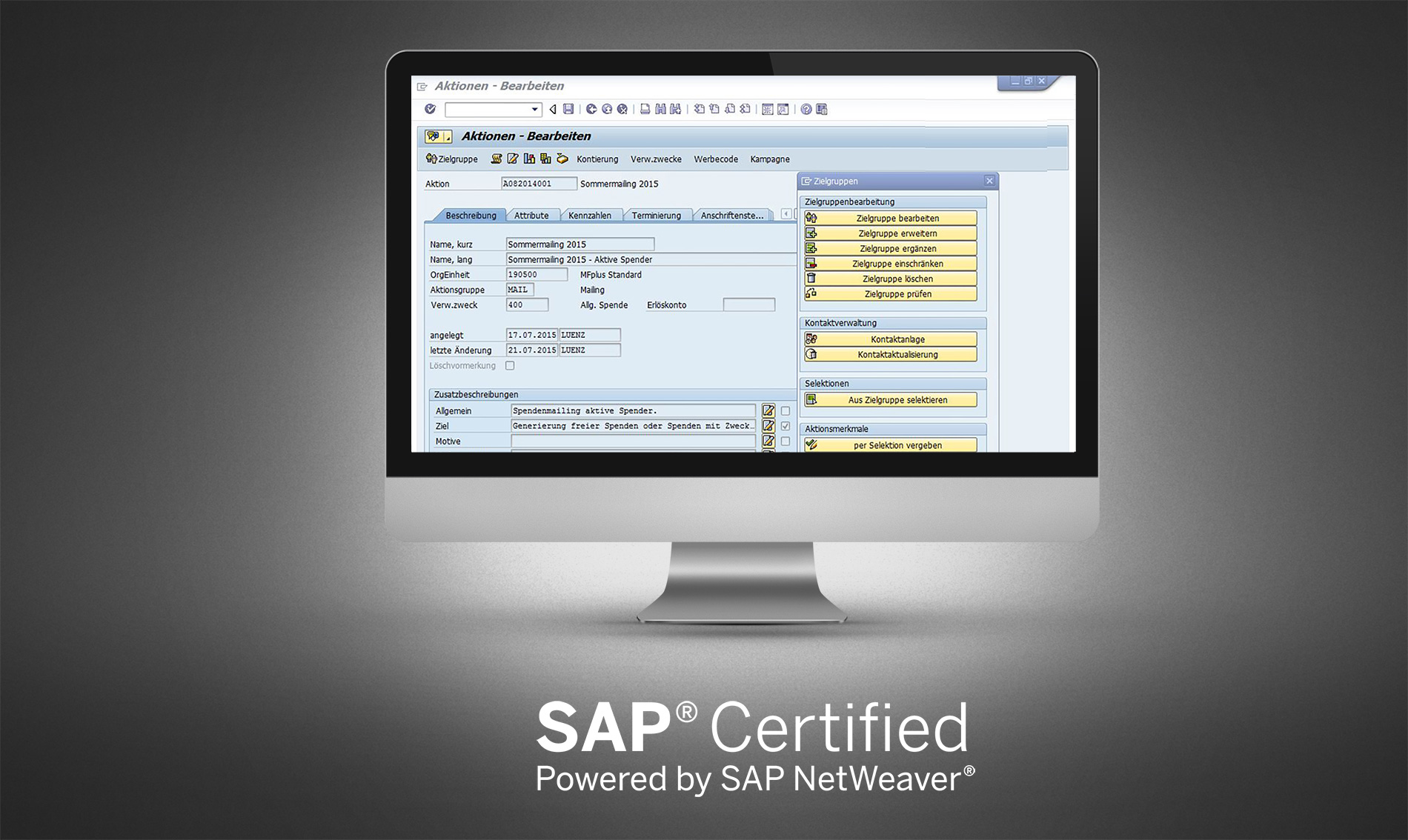Click the Last Page icon

point(745,109)
